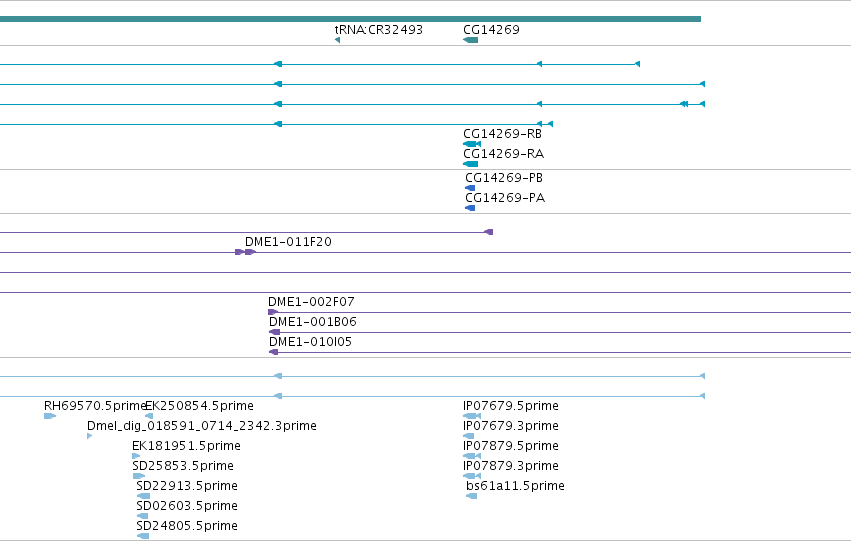Image resolution: width=851 pixels, height=541 pixels.
Task: Select the CG14269 gene glyph
Action: click(x=471, y=40)
